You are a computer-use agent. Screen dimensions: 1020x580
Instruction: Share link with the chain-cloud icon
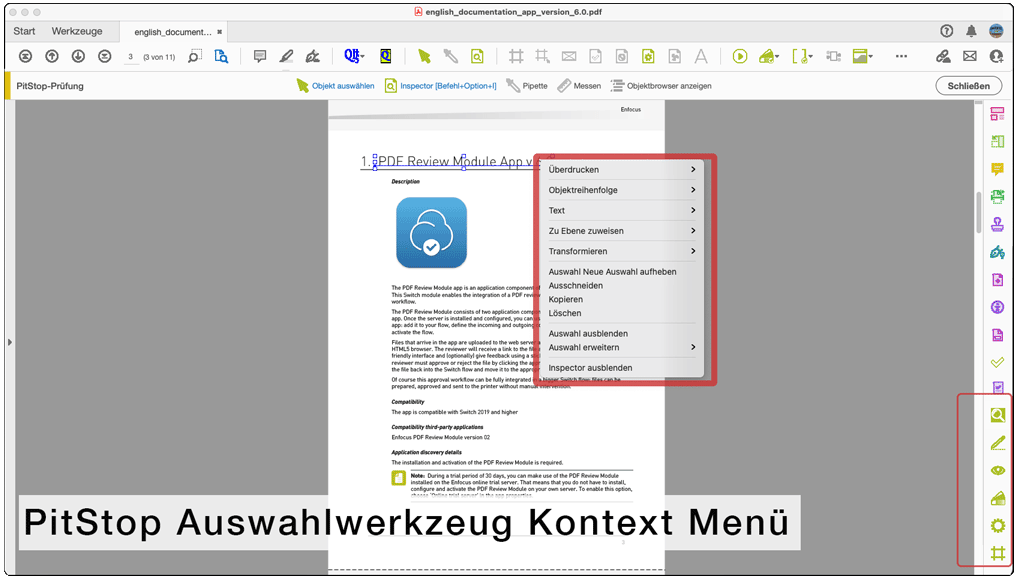coord(943,57)
